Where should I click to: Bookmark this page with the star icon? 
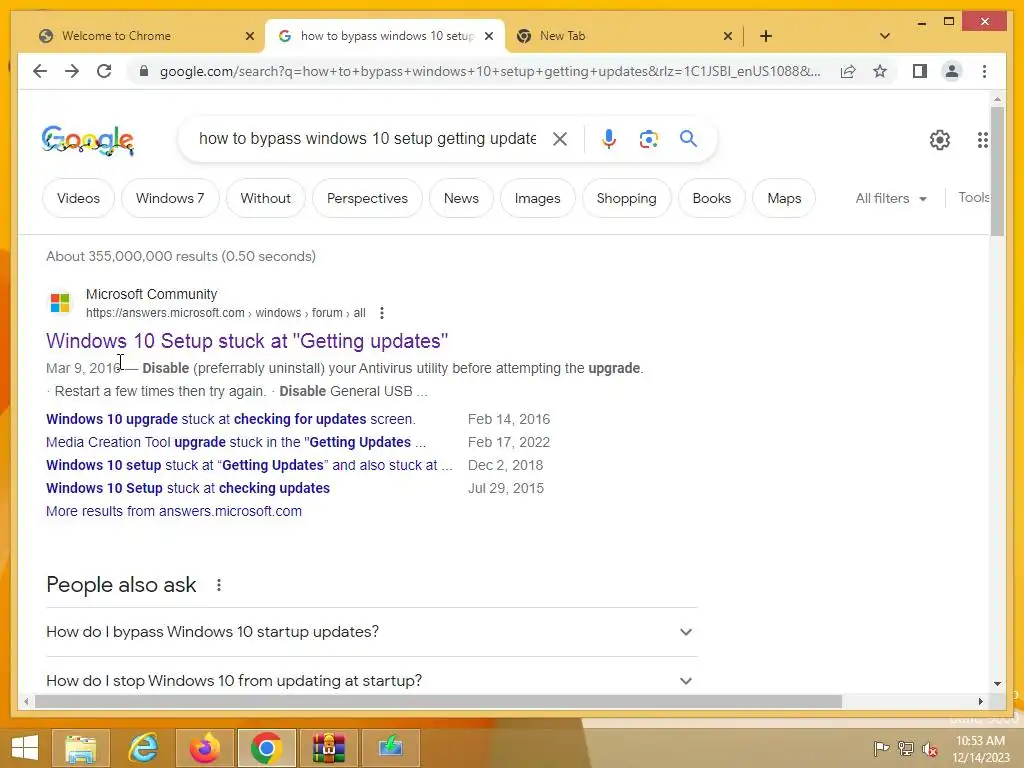880,71
